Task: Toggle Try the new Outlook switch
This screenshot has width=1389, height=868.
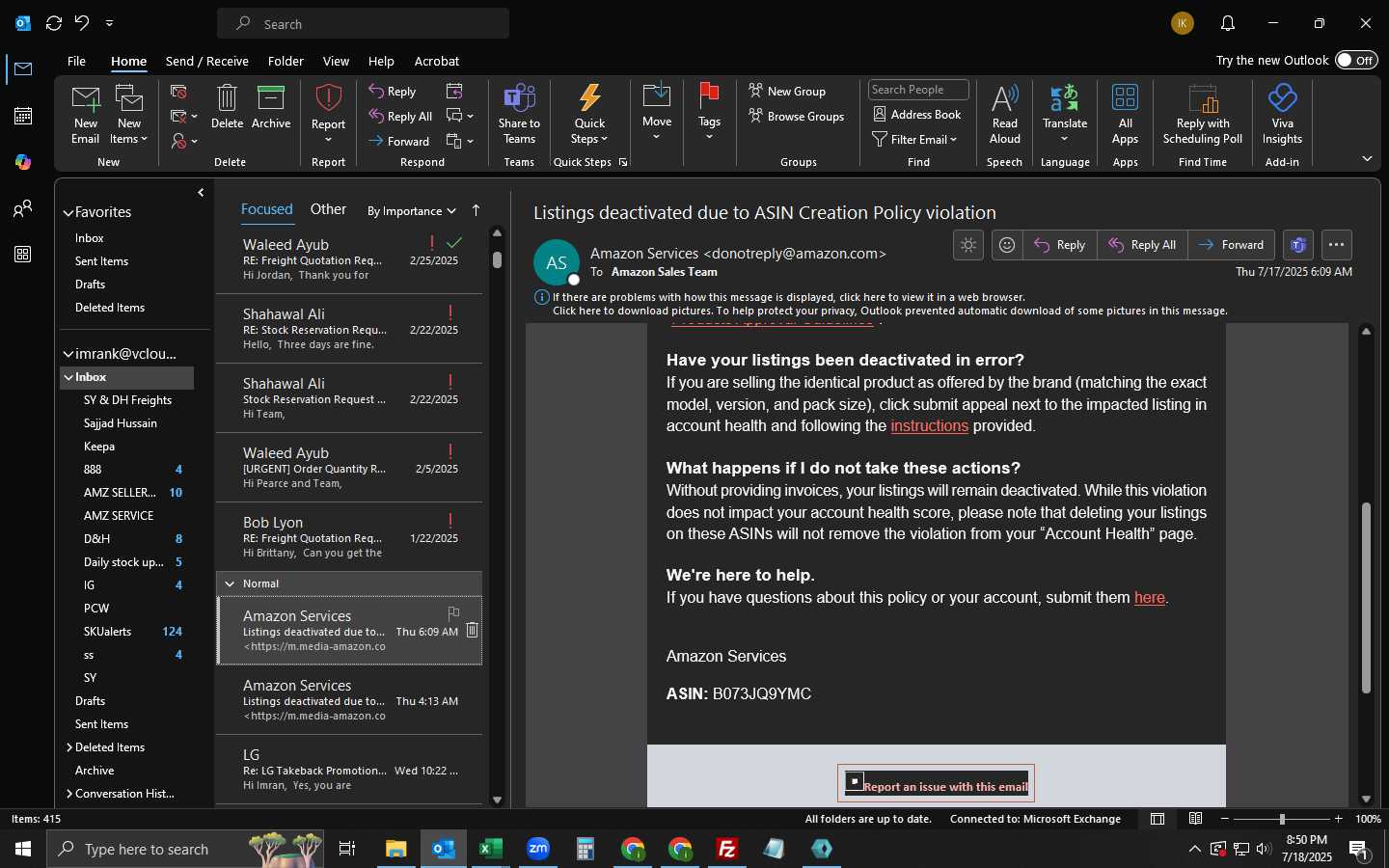Action: [1356, 60]
